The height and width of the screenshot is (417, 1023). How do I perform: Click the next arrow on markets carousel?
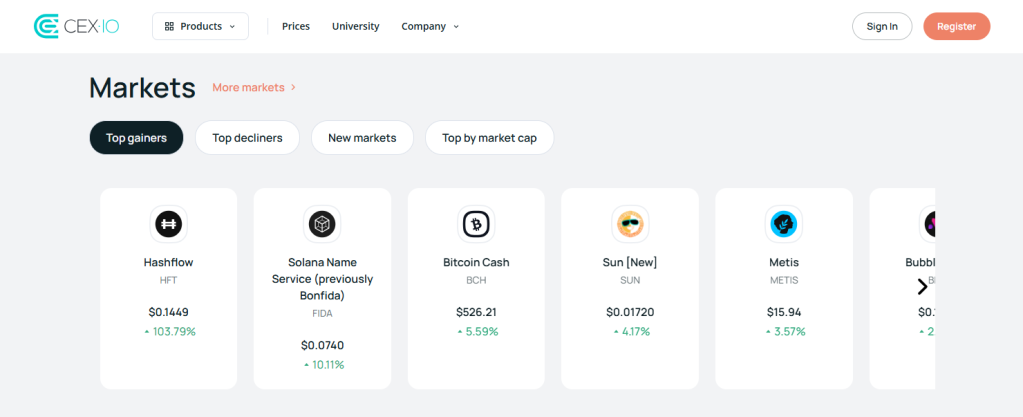point(922,287)
